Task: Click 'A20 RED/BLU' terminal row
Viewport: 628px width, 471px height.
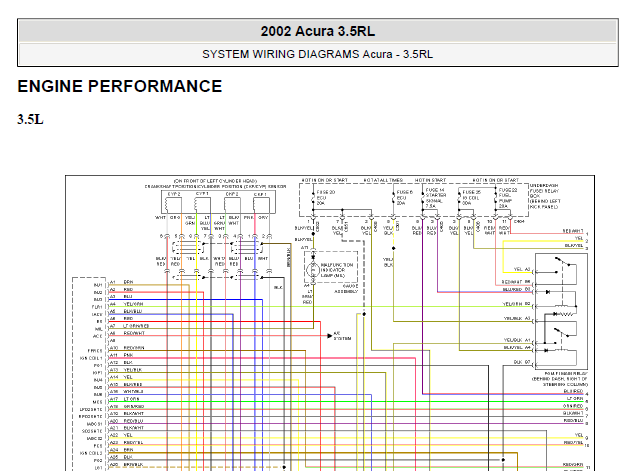Action: 127,421
